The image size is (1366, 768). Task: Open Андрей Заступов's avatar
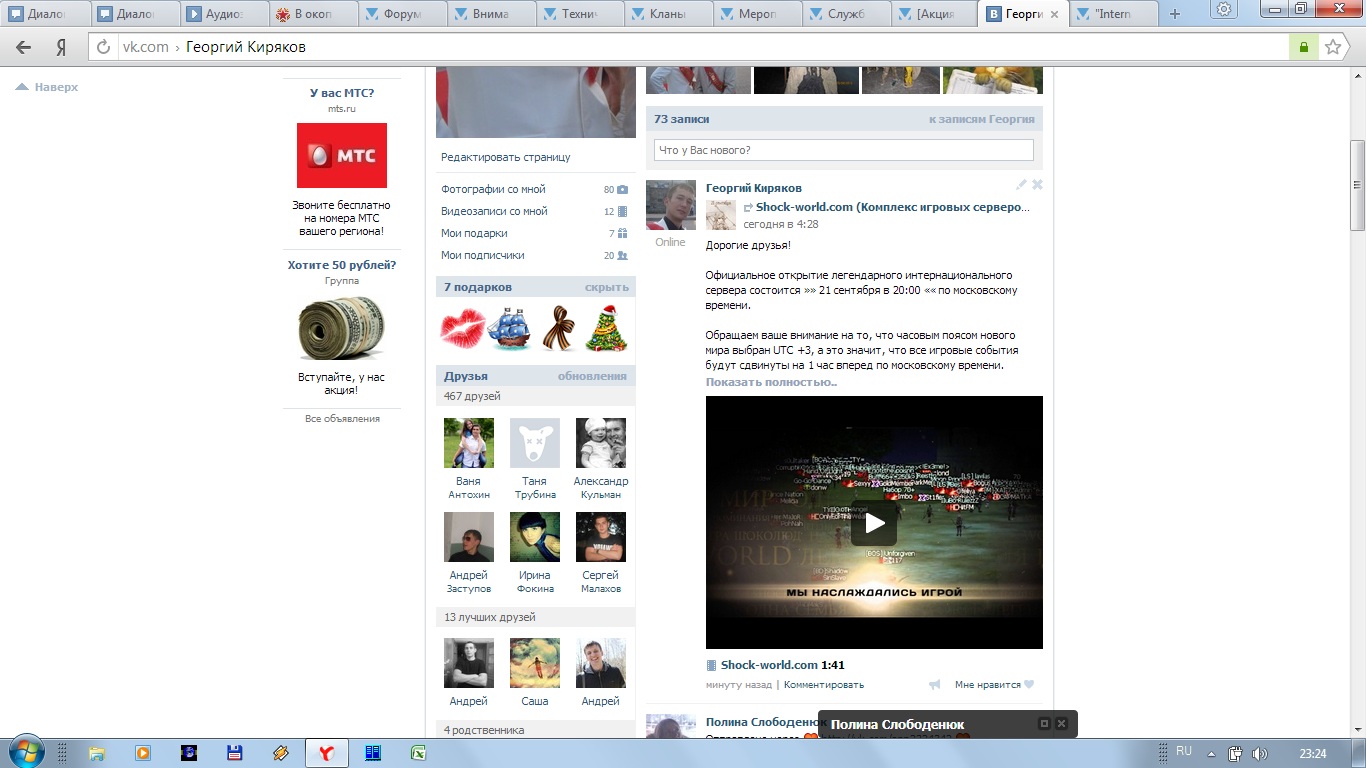(x=469, y=537)
